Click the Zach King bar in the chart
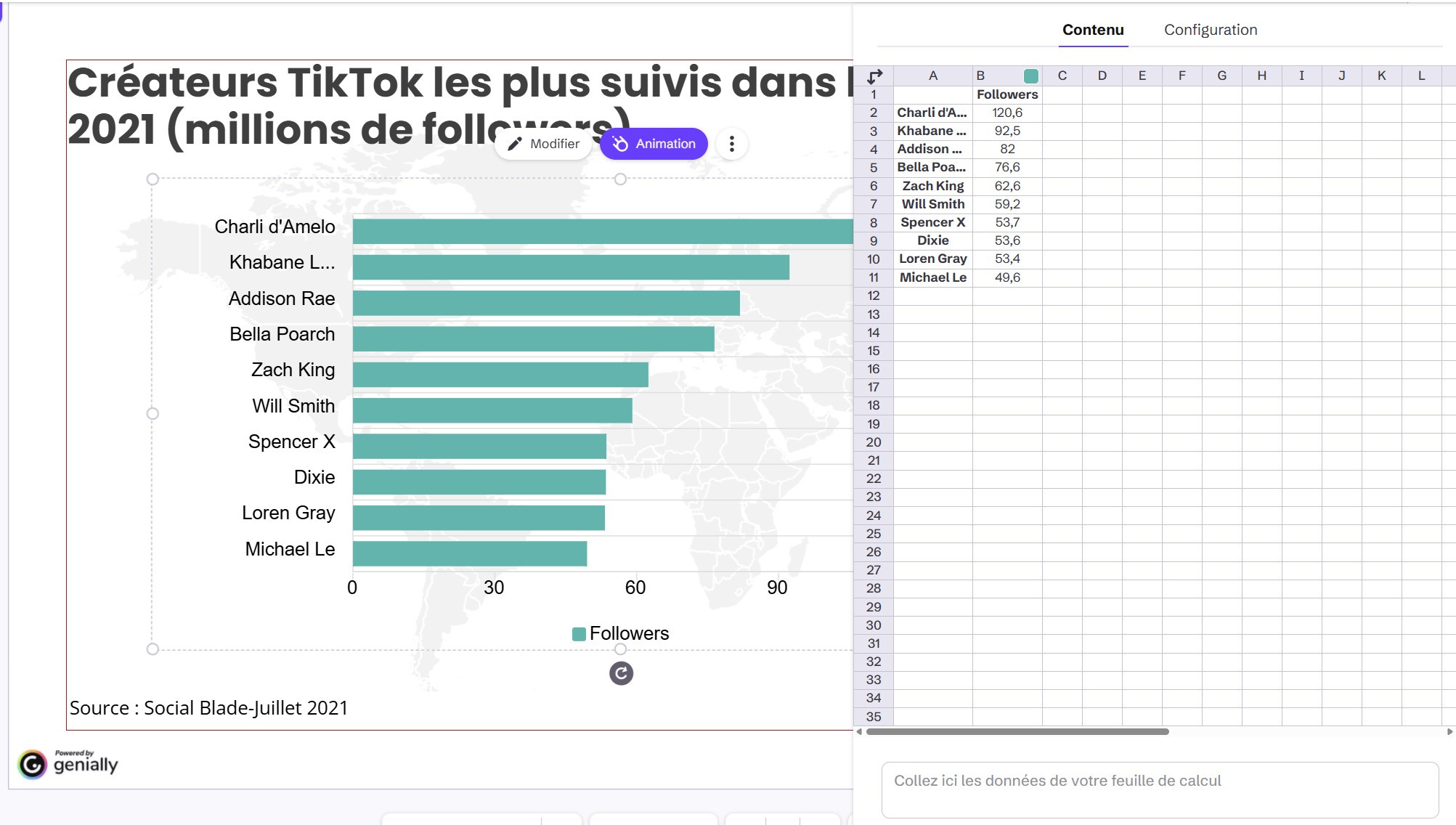 (x=500, y=375)
